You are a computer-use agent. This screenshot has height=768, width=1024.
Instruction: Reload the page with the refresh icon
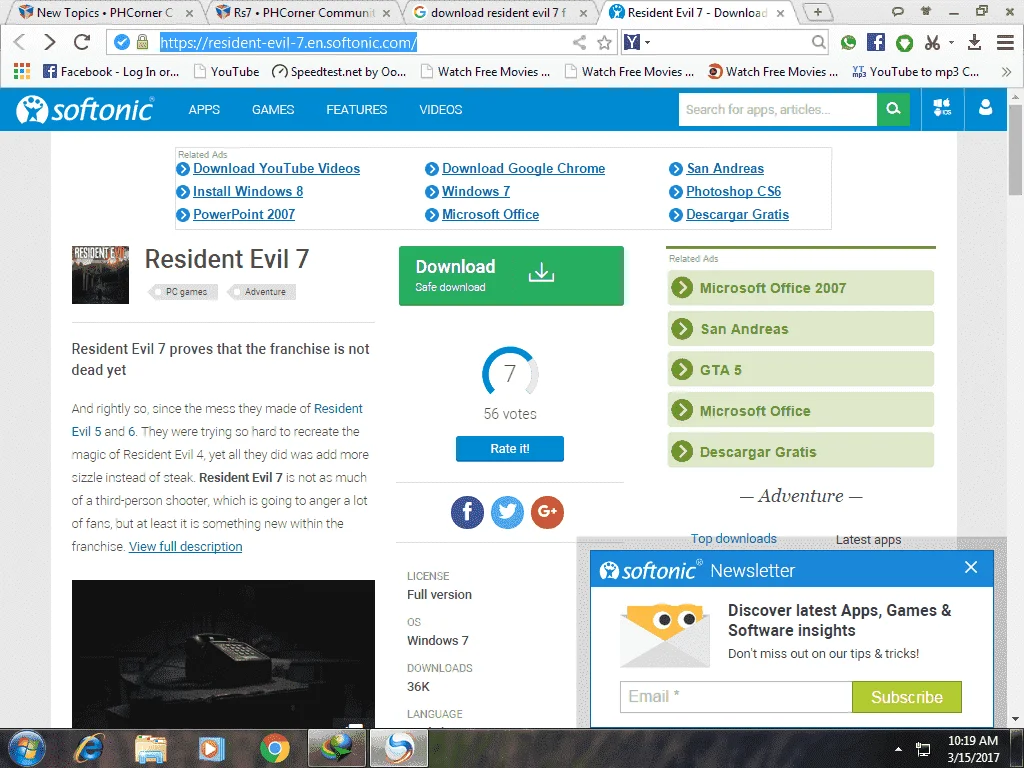(82, 42)
